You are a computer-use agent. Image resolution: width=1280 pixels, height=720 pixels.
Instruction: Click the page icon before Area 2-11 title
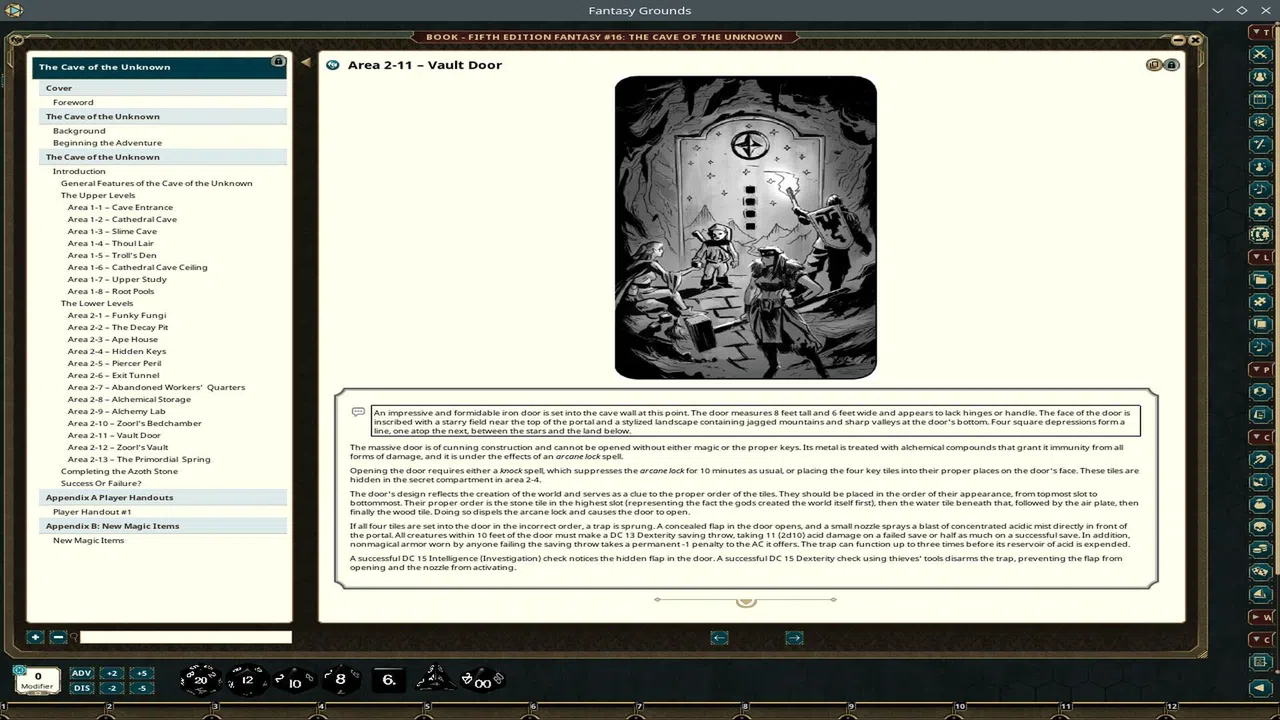(333, 65)
